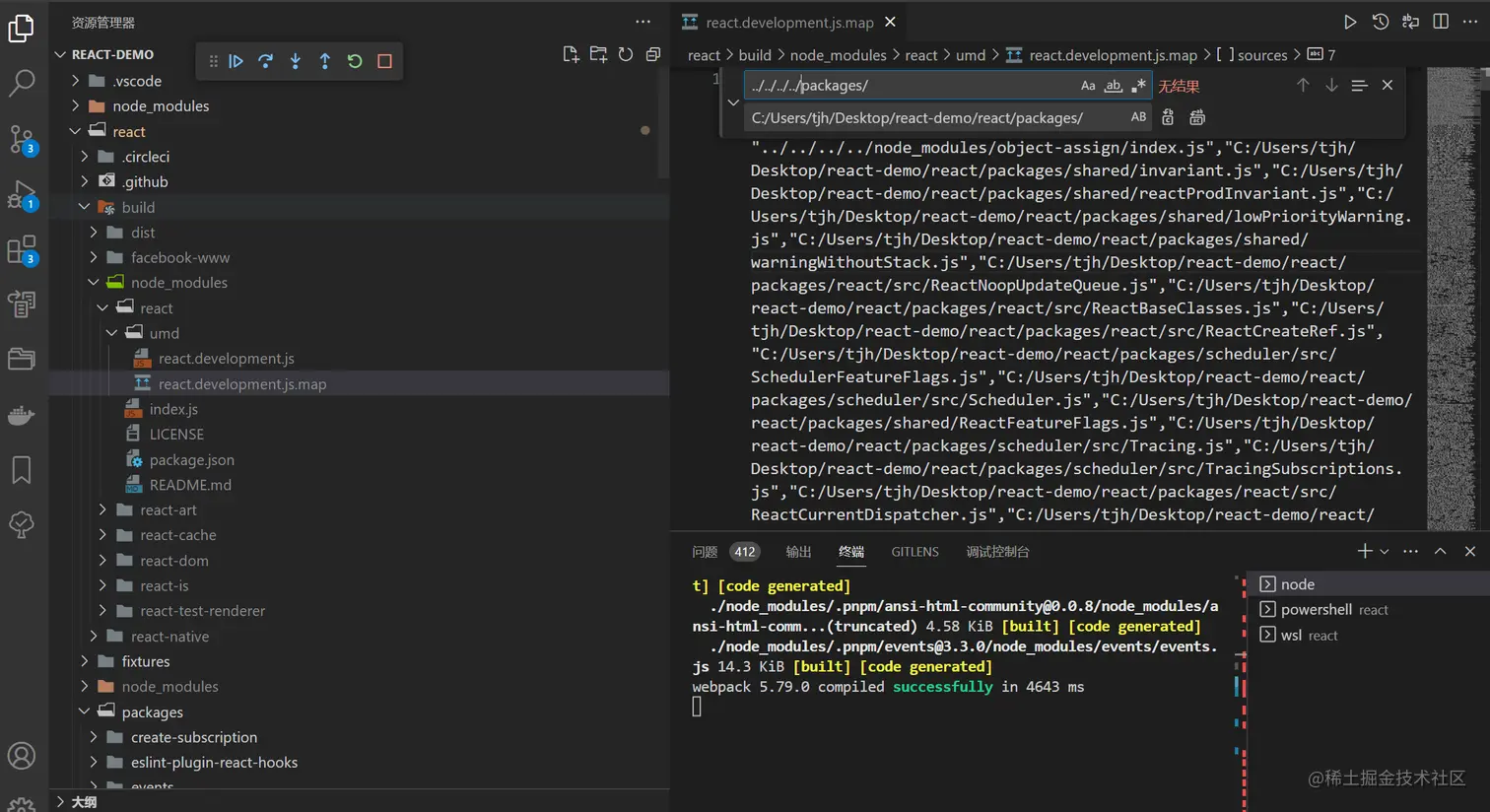
Task: Select the powershell terminal session
Action: [1370, 610]
